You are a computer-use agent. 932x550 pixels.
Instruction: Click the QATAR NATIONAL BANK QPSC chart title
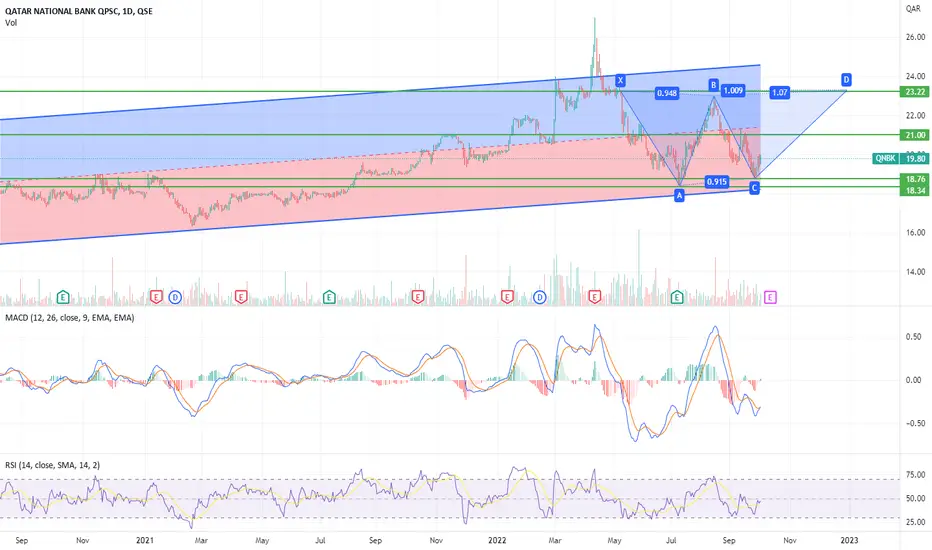[x=78, y=11]
